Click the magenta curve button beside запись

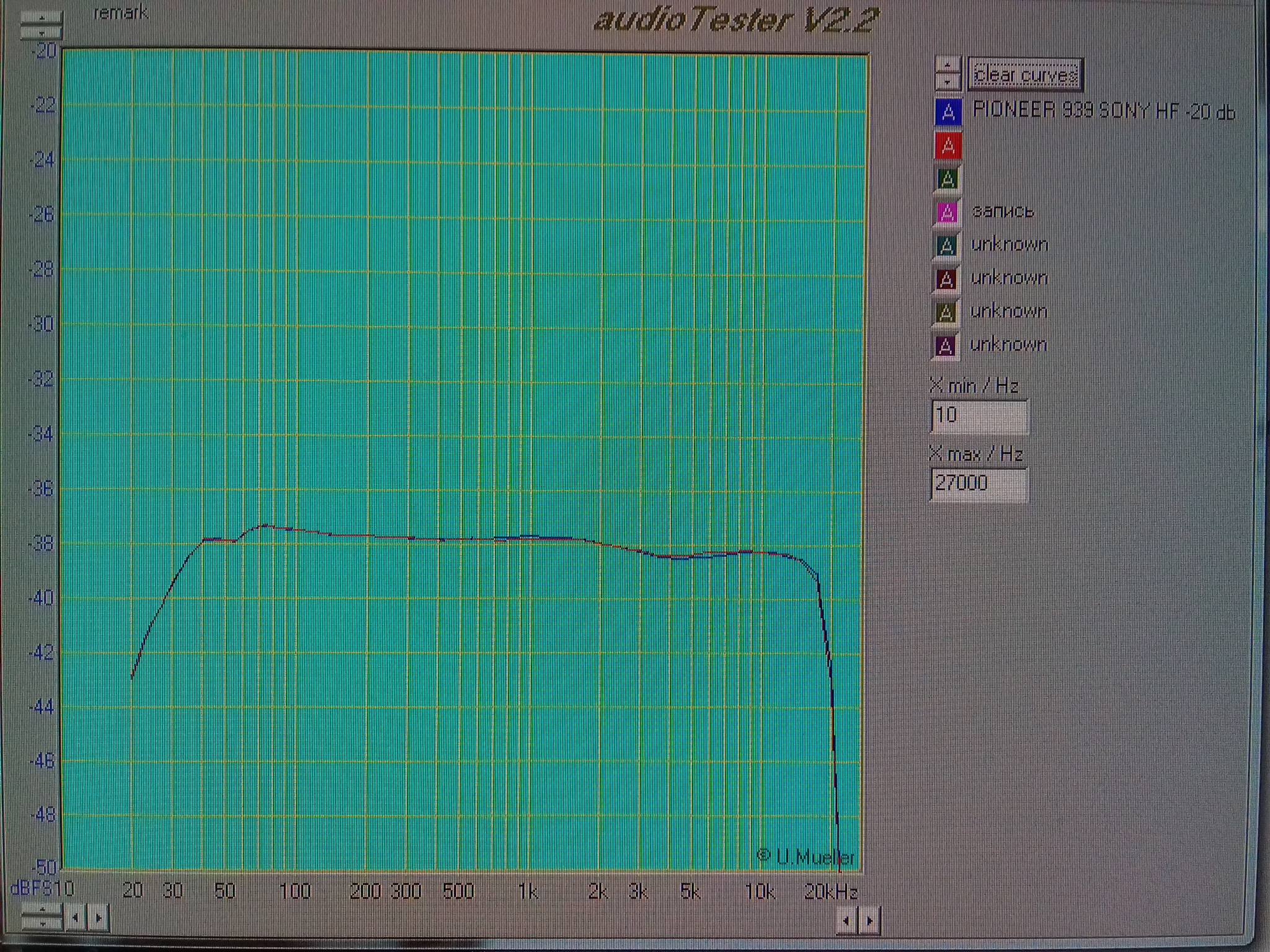coord(947,213)
